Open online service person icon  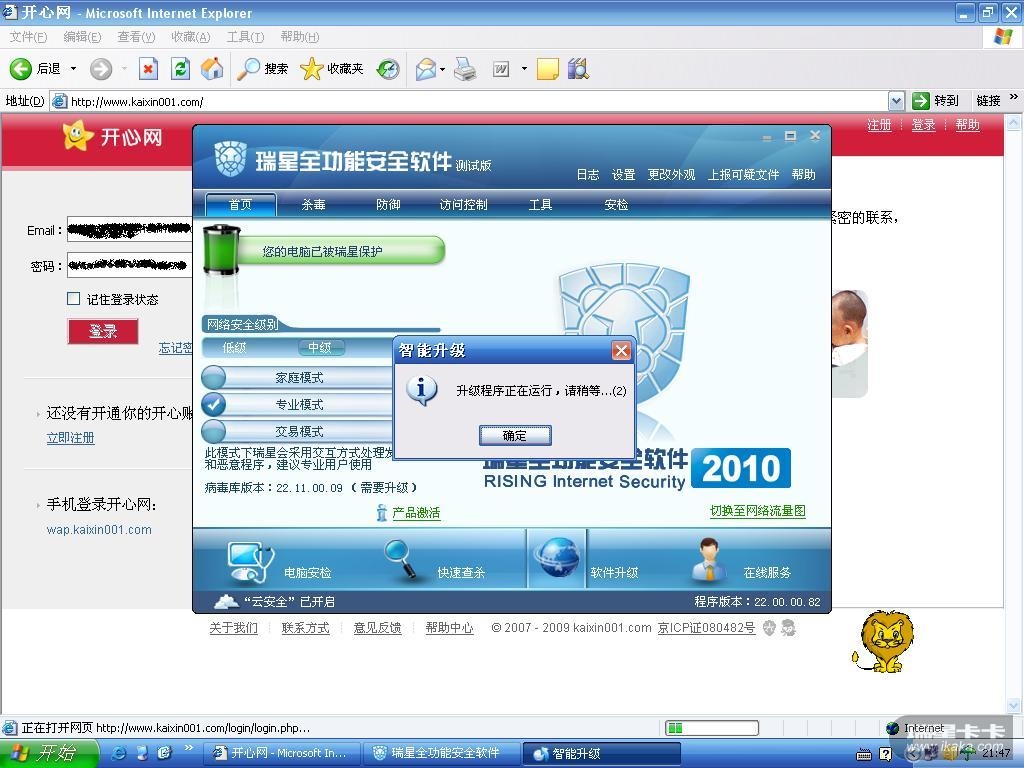point(709,560)
